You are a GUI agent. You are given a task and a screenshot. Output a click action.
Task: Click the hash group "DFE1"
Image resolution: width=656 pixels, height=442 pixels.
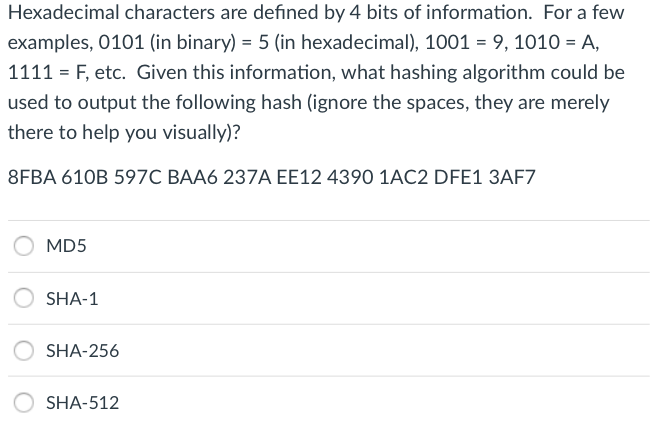pos(458,177)
